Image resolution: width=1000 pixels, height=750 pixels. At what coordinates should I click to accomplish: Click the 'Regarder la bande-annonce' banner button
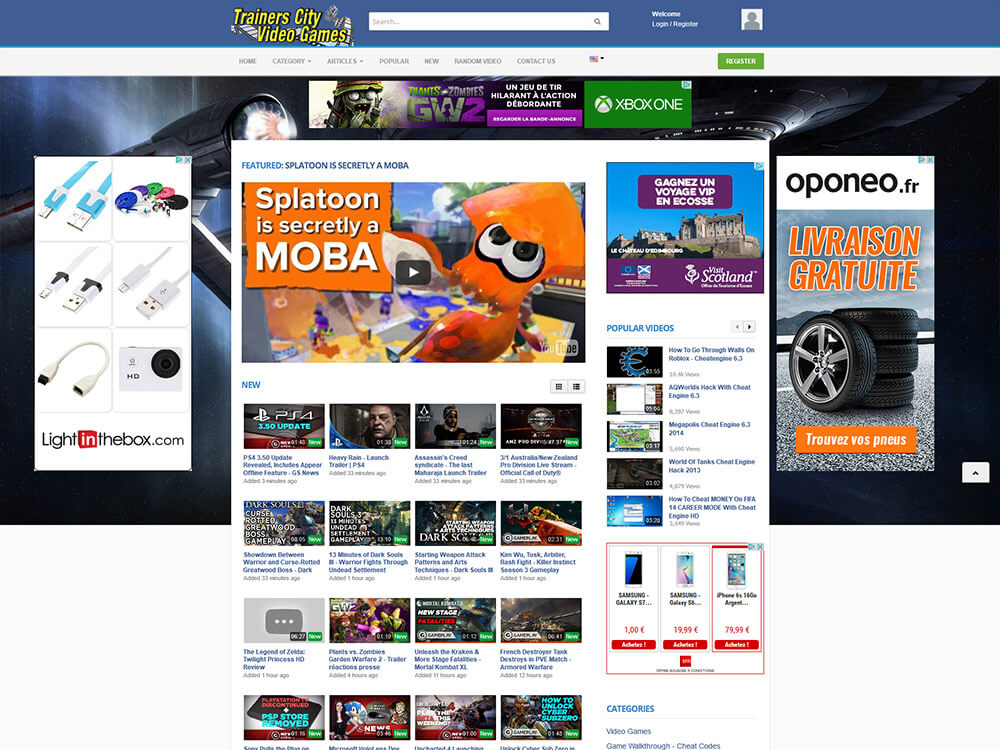point(534,119)
